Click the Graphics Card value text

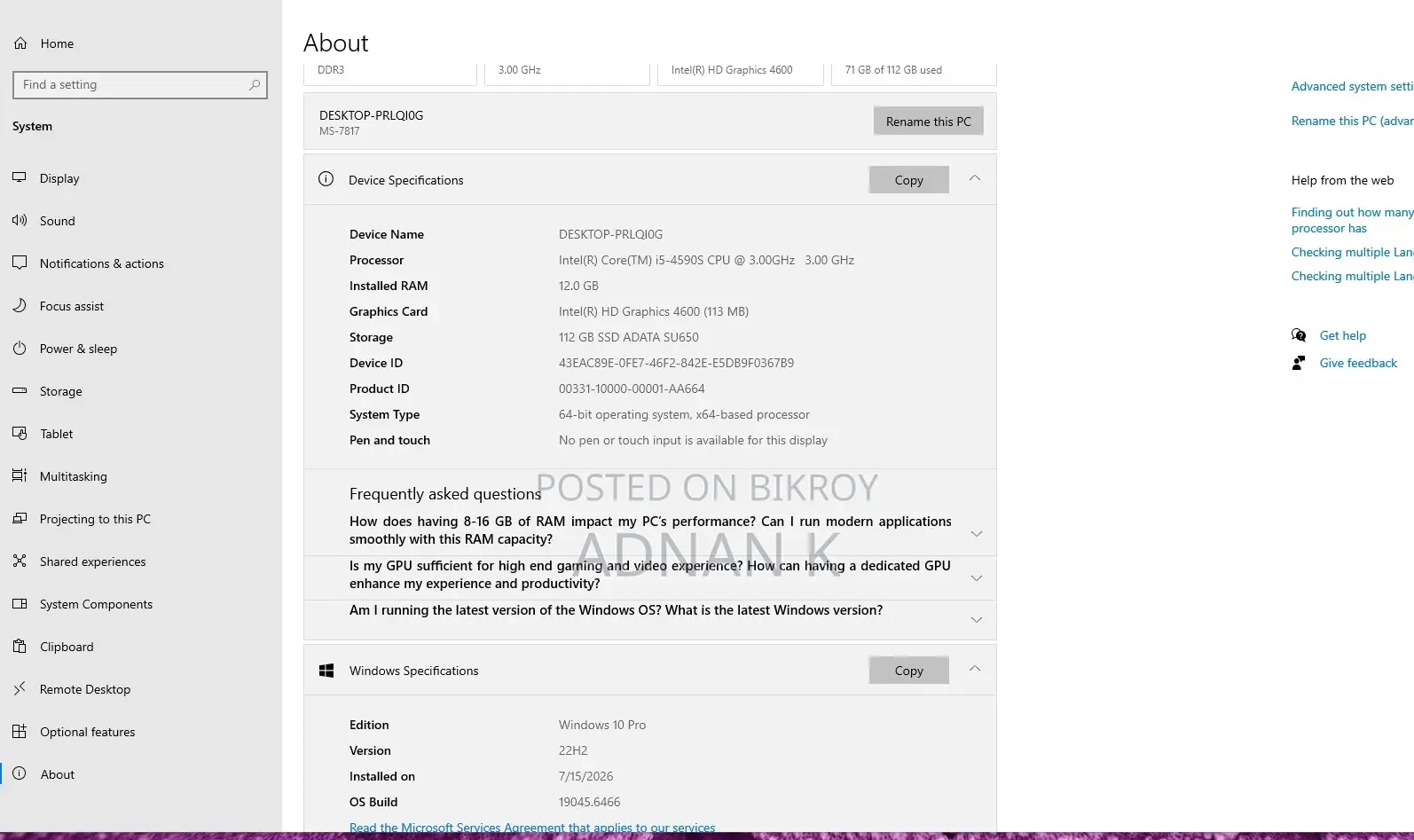[654, 311]
